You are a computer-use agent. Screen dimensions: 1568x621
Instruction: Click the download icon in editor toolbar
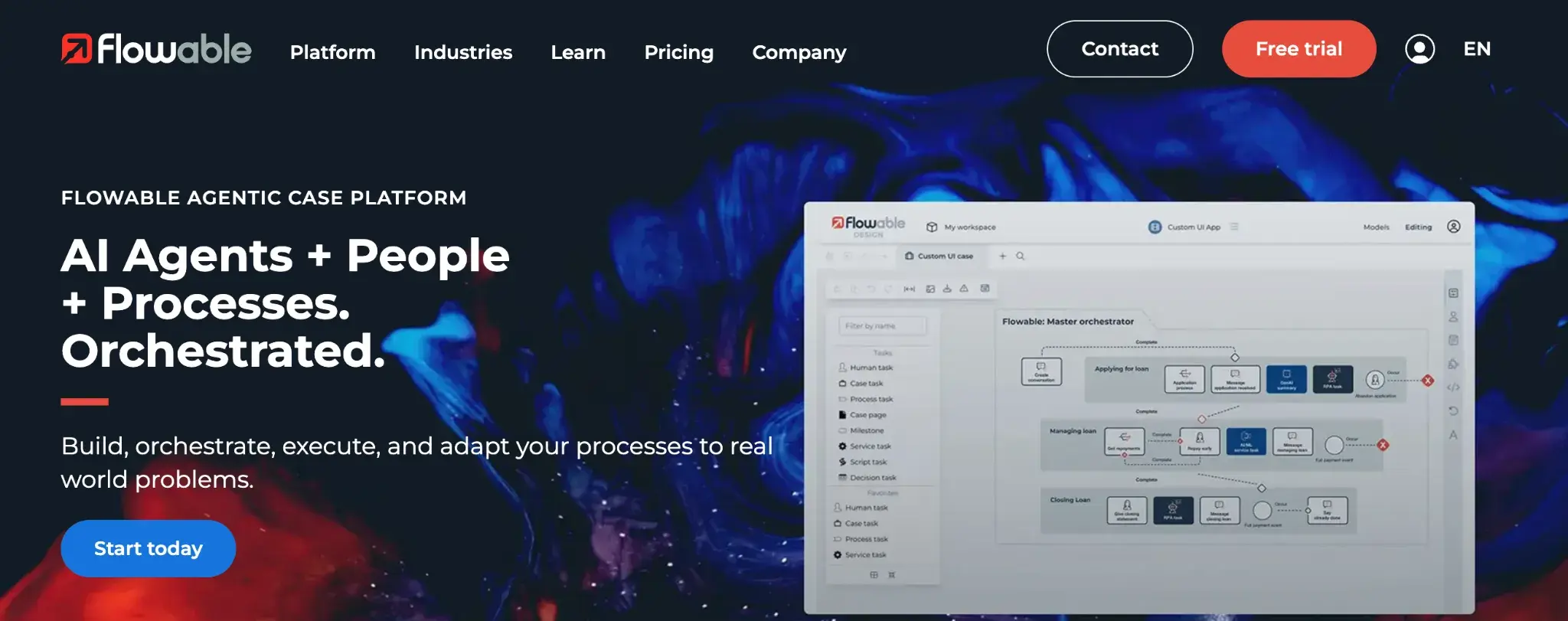pyautogui.click(x=947, y=289)
